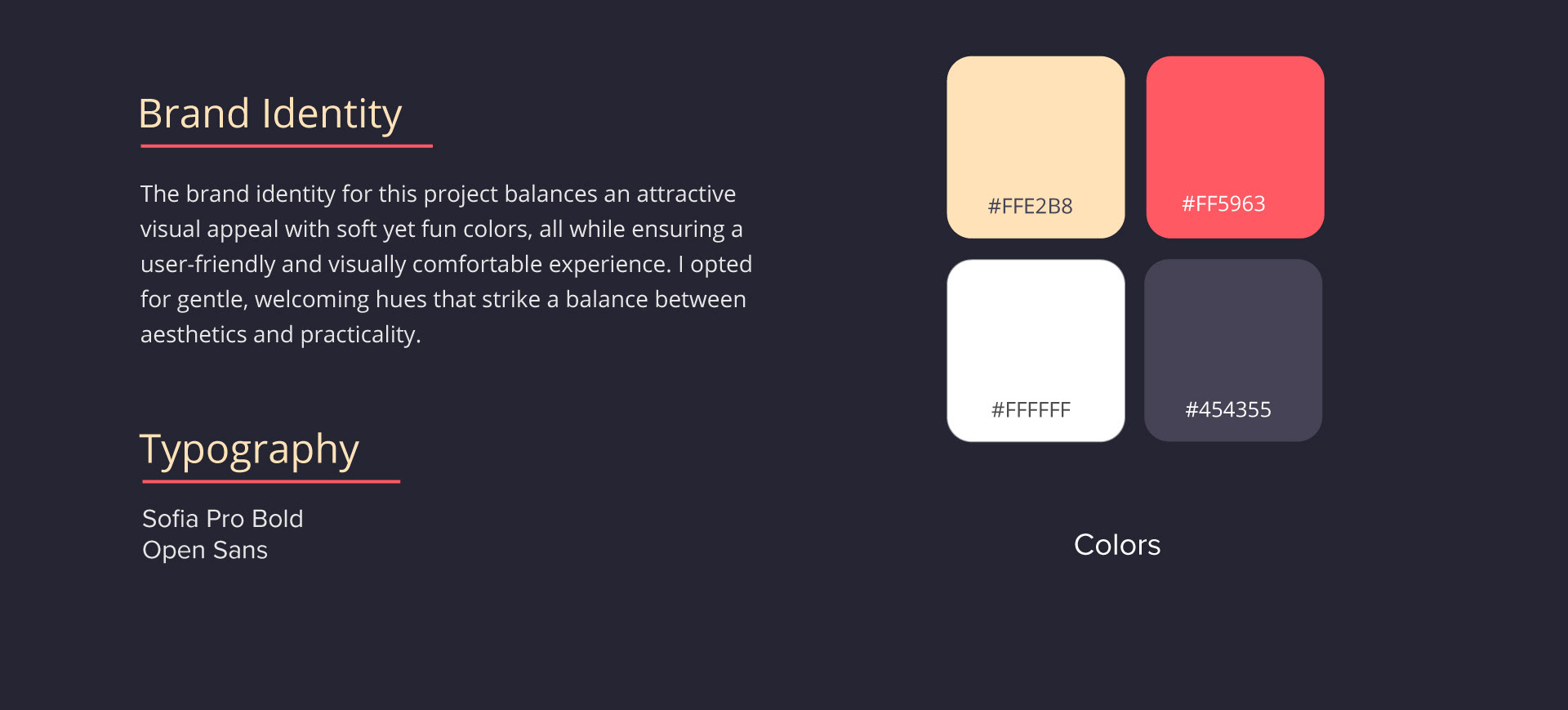The width and height of the screenshot is (1568, 710).
Task: Click the red underline under Typography
Action: pyautogui.click(x=271, y=481)
